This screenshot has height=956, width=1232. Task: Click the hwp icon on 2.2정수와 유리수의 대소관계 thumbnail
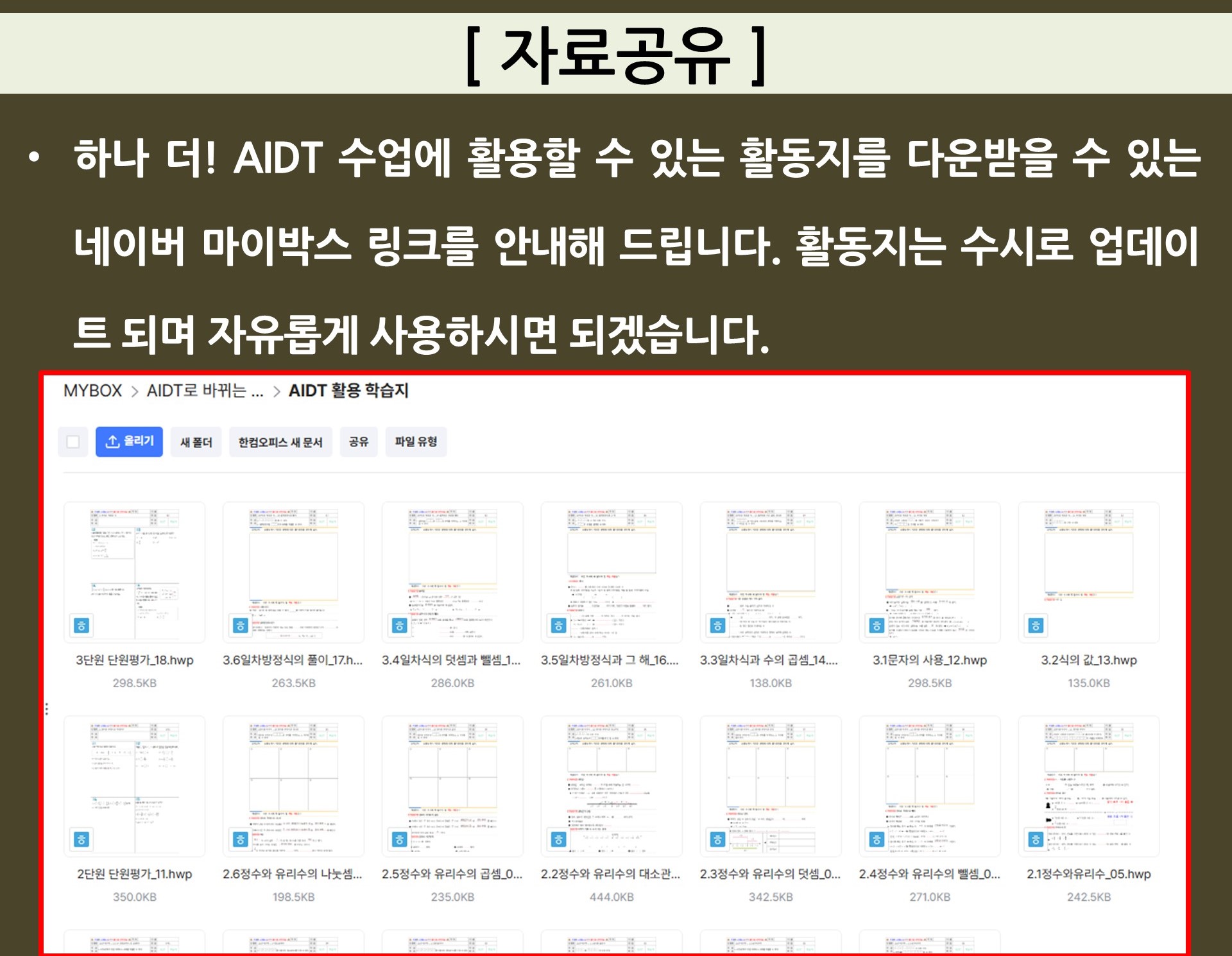click(x=559, y=839)
